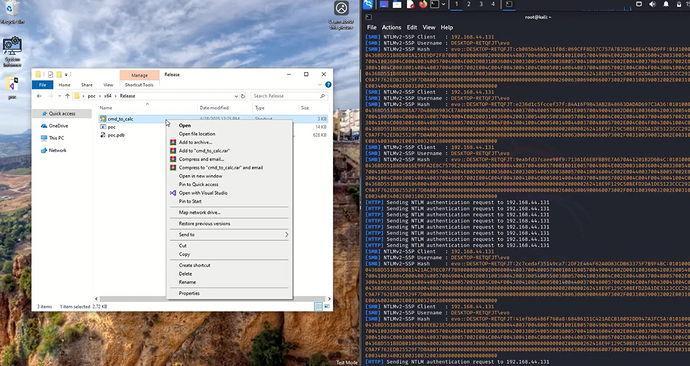Screen dimensions: 690x366
Task: Click the volume speaker icon in Kali panel
Action: tap(652, 4)
